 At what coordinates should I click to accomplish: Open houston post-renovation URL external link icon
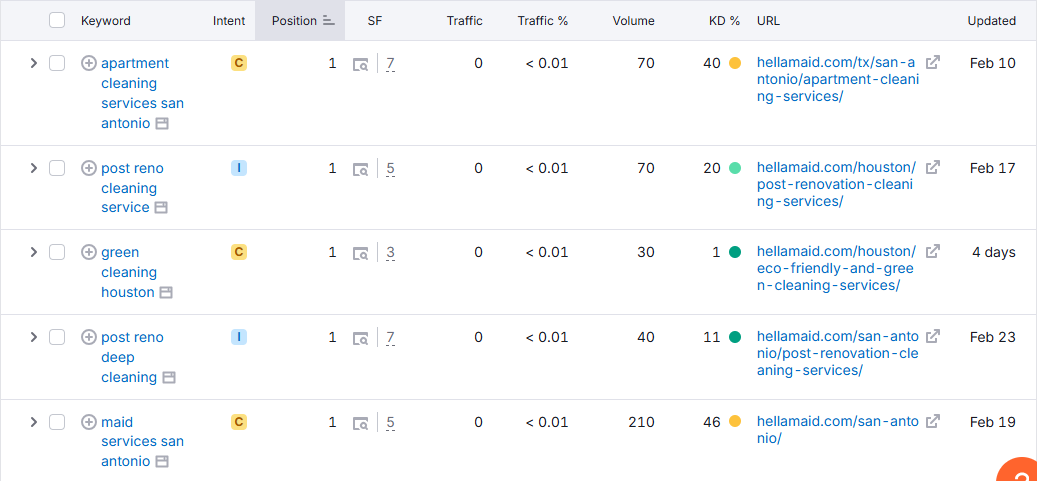click(933, 167)
